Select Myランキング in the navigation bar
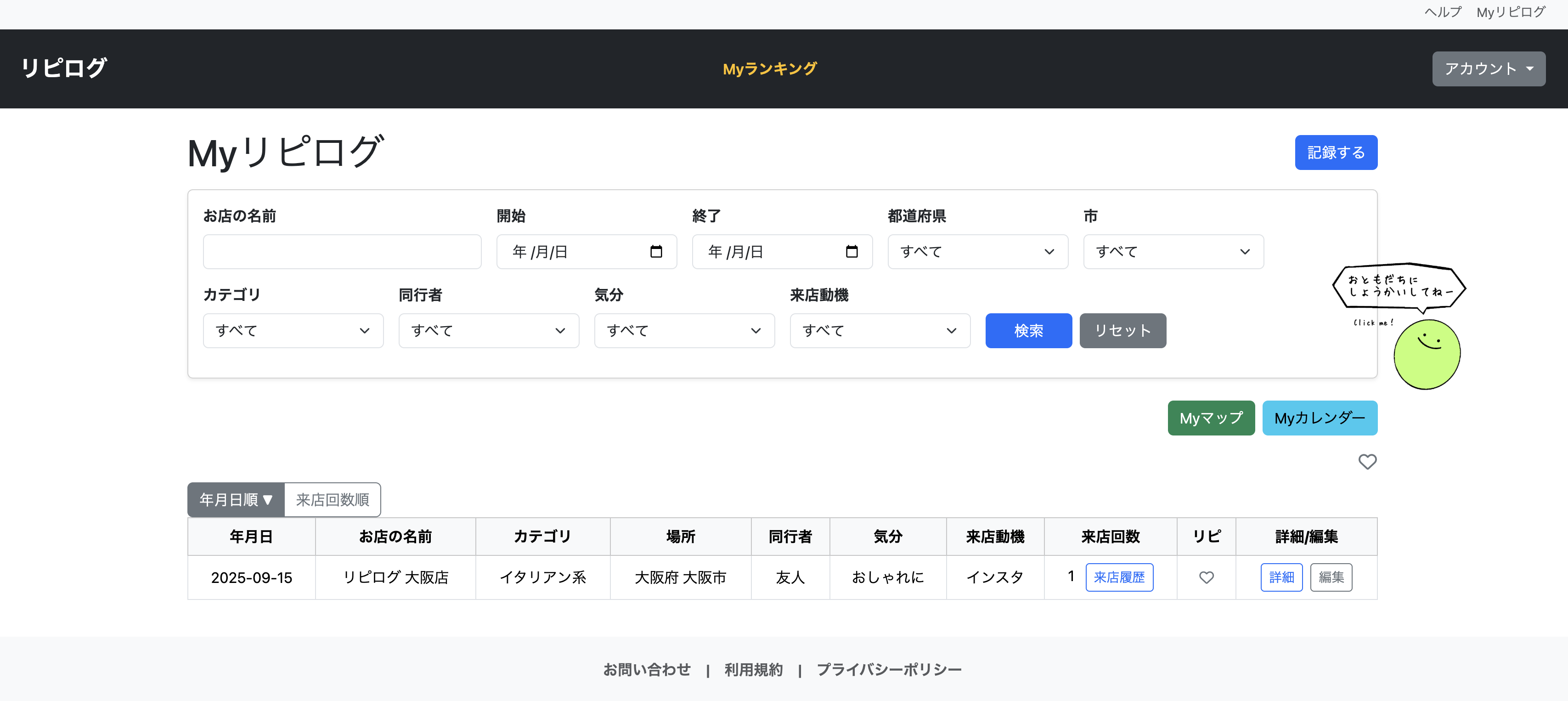Image resolution: width=1568 pixels, height=701 pixels. pos(769,68)
